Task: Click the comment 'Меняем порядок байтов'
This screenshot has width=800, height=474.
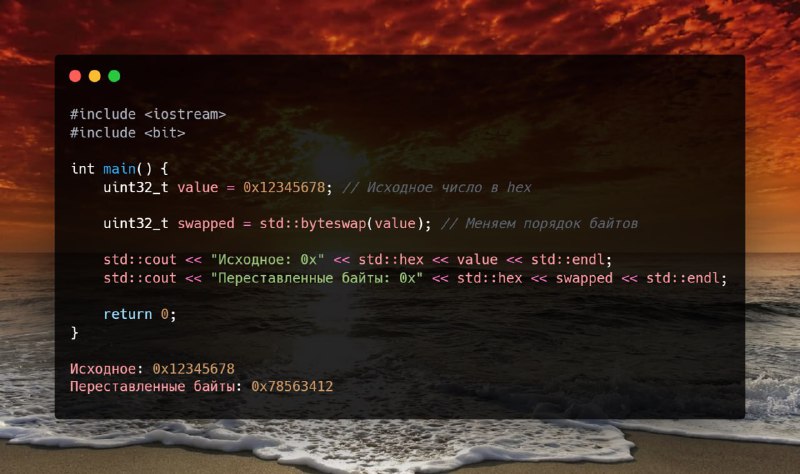Action: coord(539,223)
